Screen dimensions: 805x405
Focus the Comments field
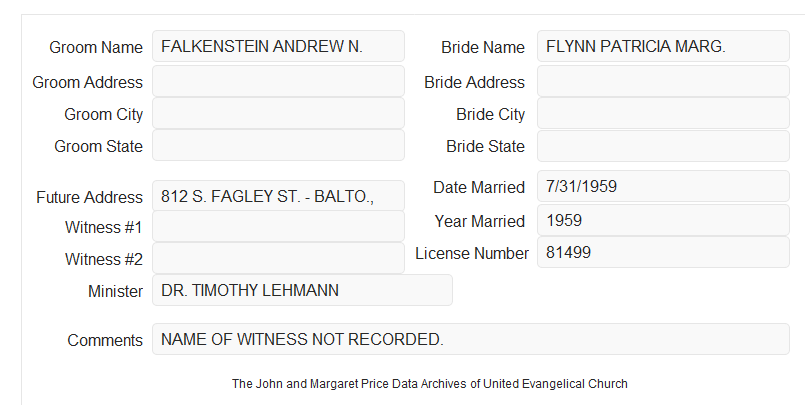coord(471,339)
